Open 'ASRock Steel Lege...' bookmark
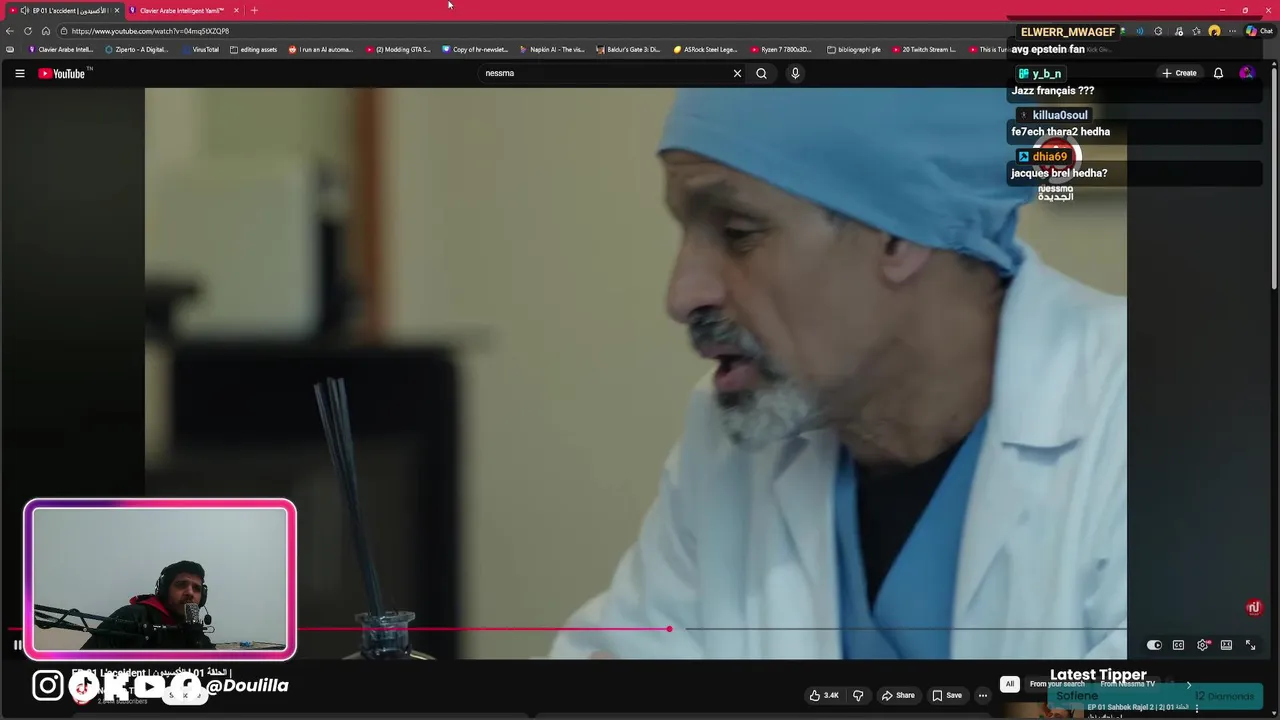The height and width of the screenshot is (720, 1280). [x=706, y=49]
